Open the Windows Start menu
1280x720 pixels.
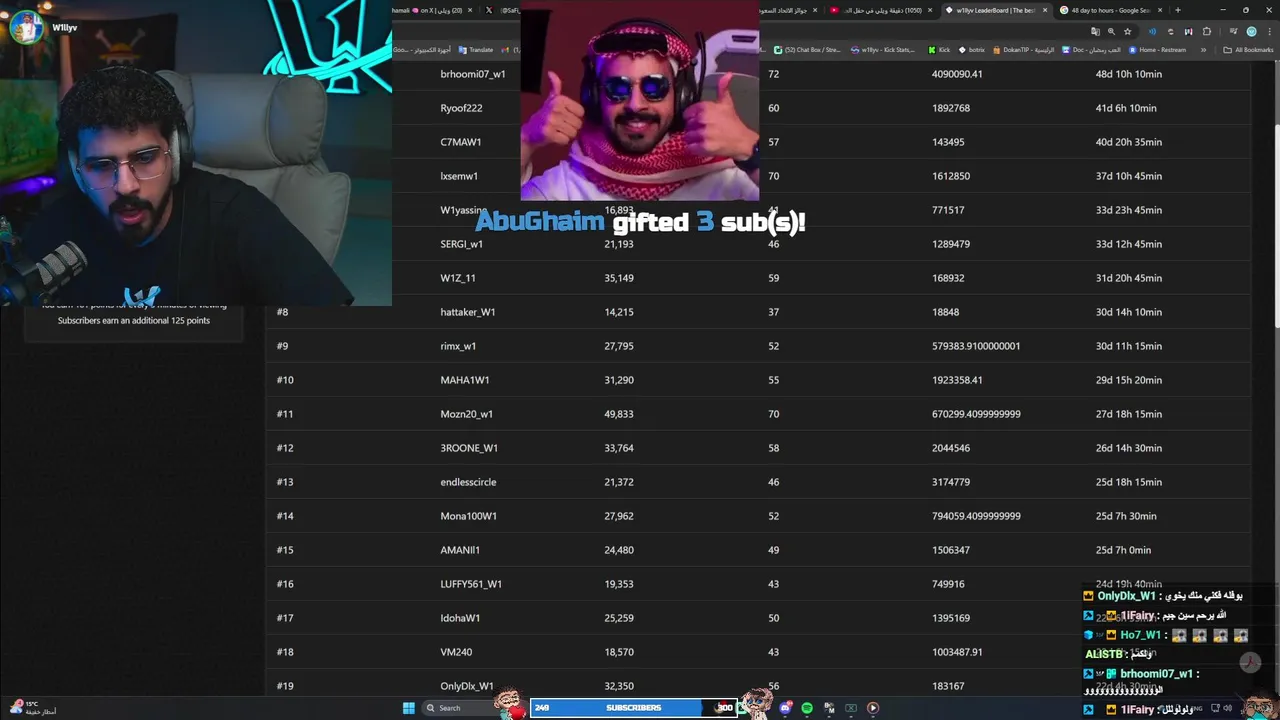click(x=408, y=708)
